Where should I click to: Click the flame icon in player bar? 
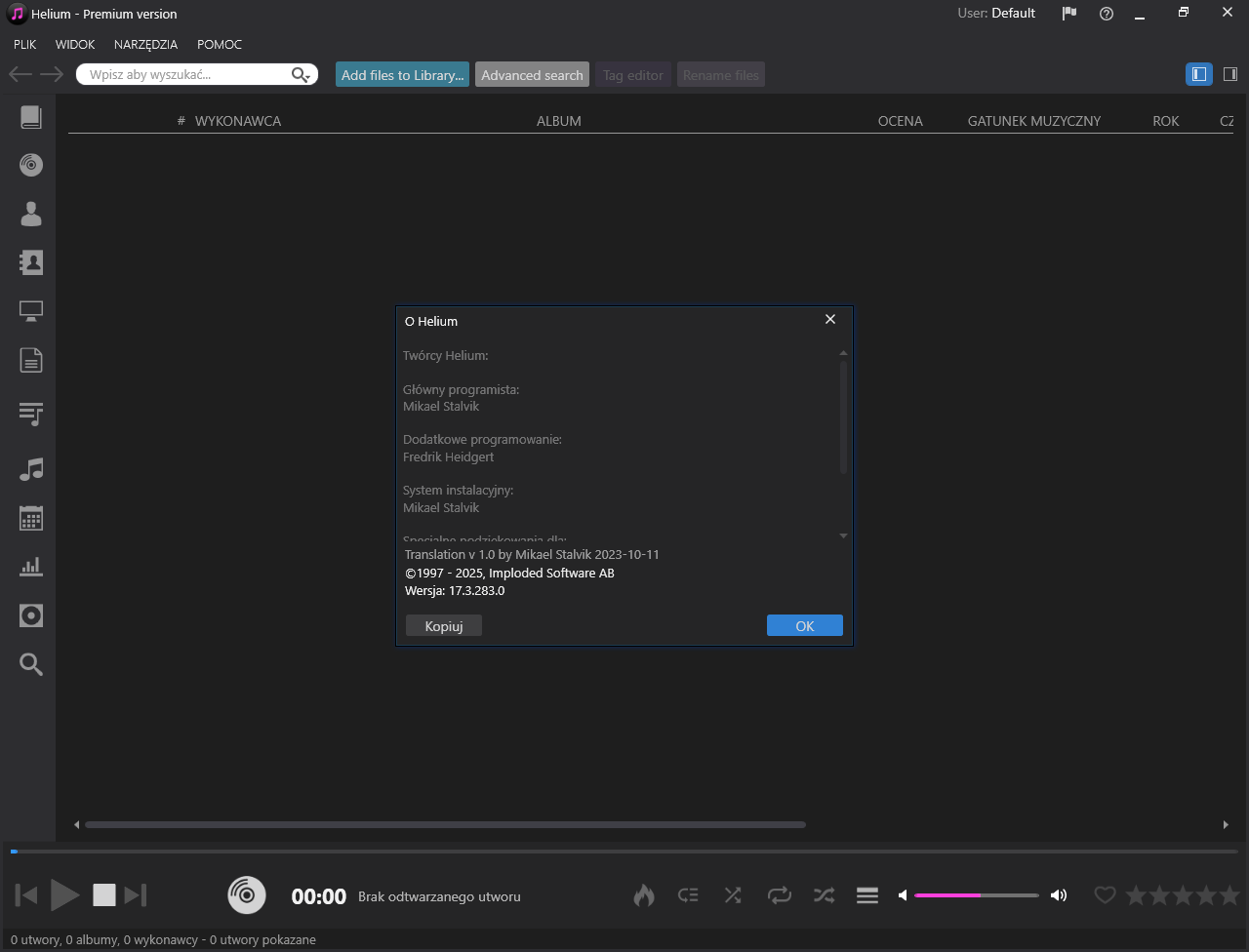point(644,895)
